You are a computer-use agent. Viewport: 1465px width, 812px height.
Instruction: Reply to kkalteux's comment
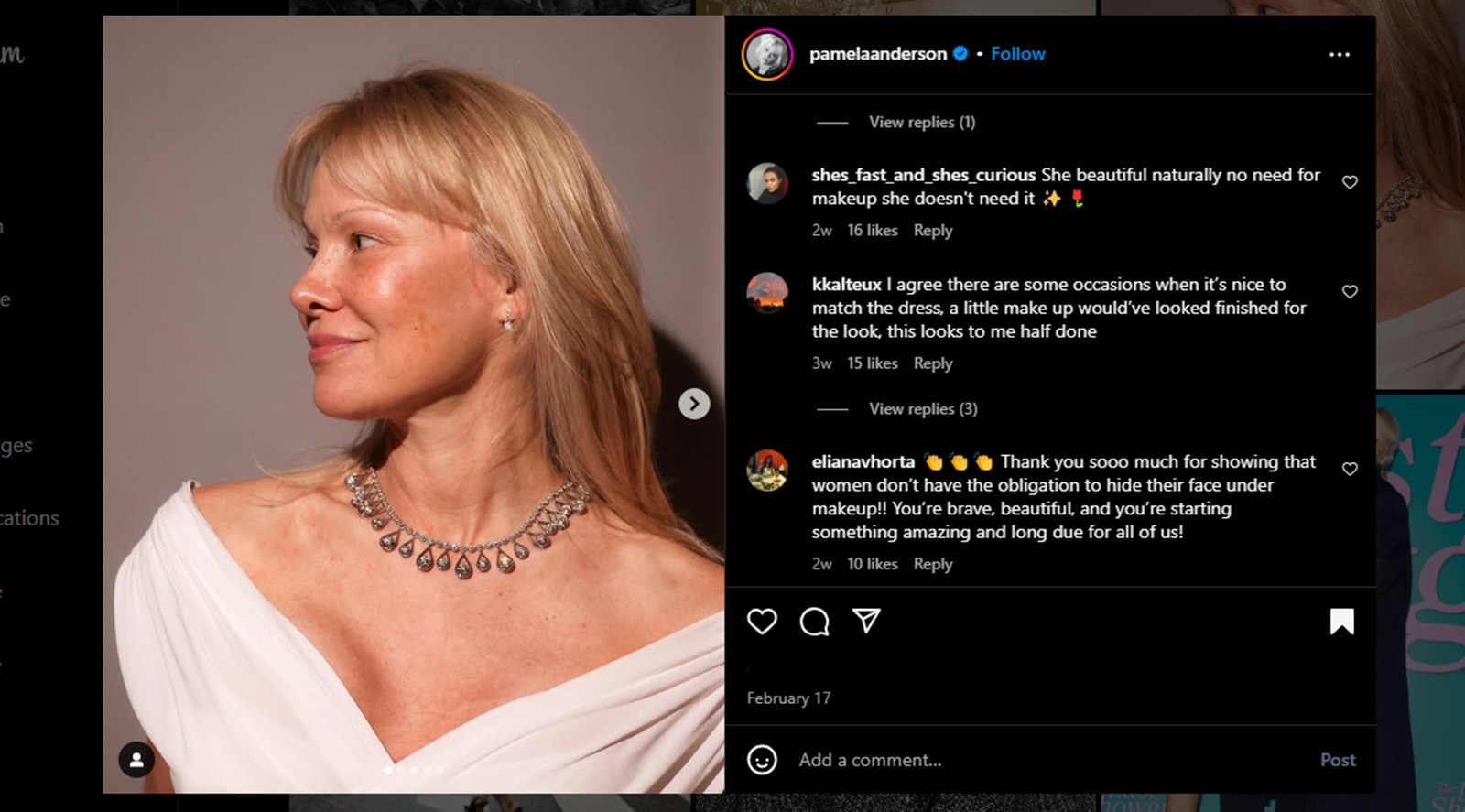point(932,363)
